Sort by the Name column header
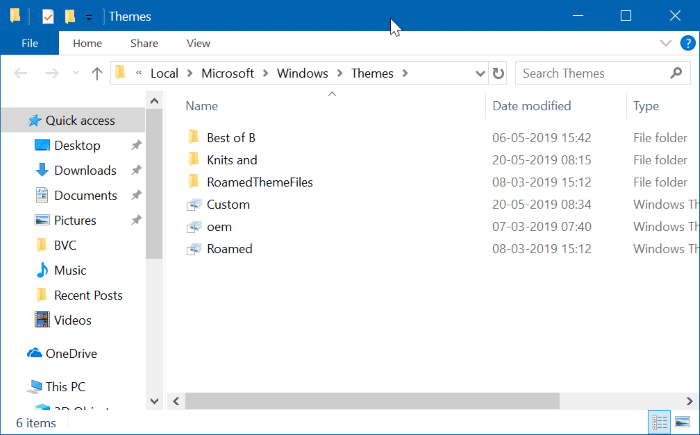700x435 pixels. 202,106
